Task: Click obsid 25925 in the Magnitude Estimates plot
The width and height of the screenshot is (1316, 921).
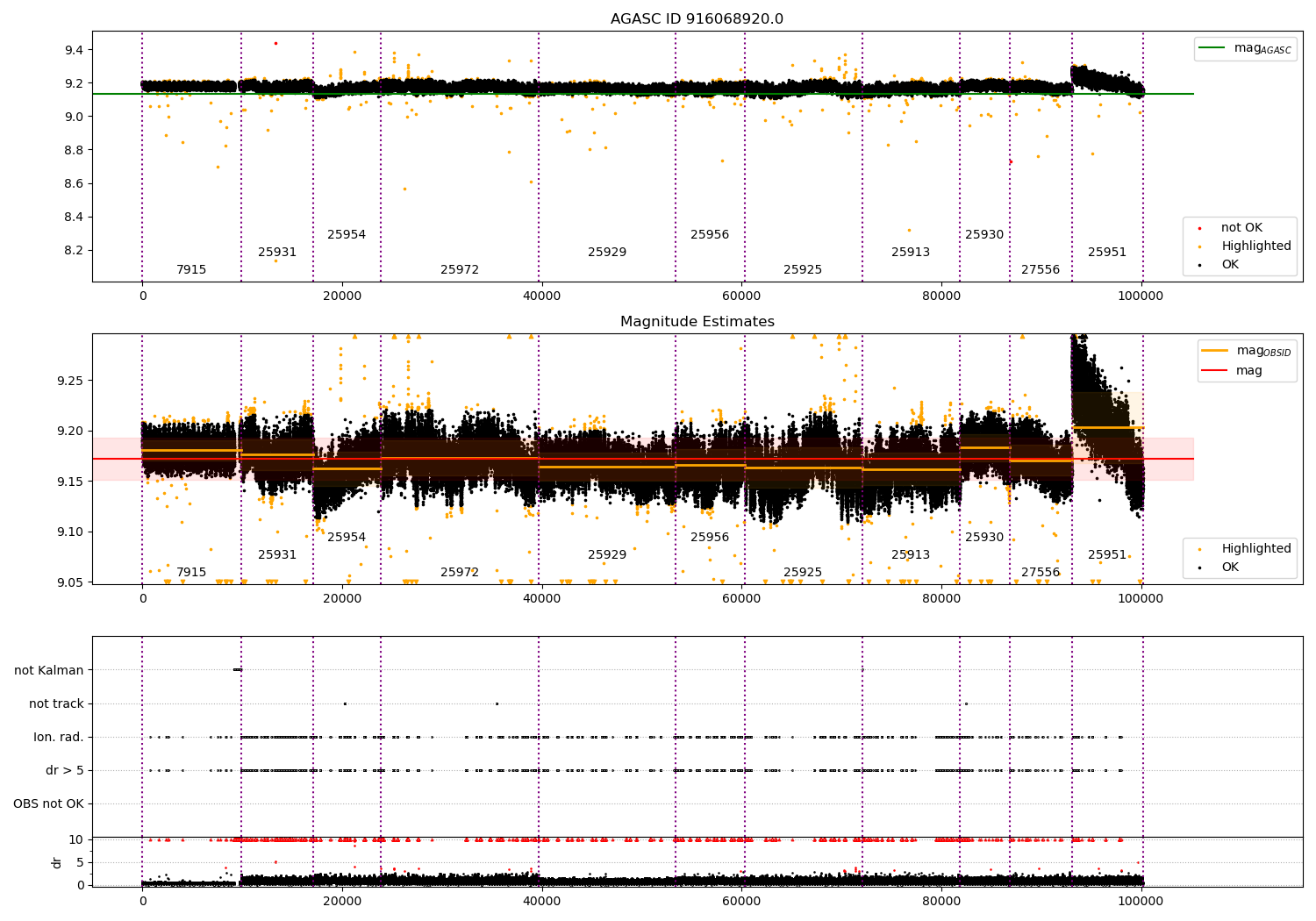Action: click(803, 573)
